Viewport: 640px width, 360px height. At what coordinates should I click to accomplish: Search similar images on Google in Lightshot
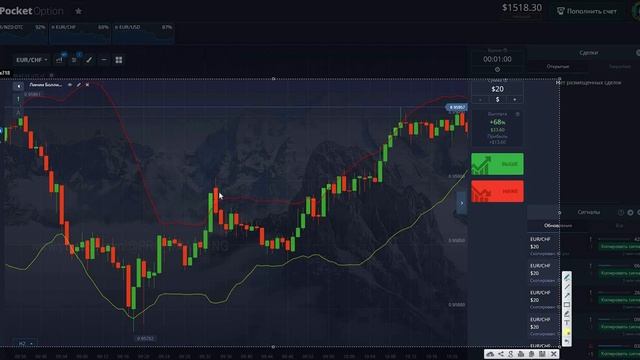pos(511,354)
